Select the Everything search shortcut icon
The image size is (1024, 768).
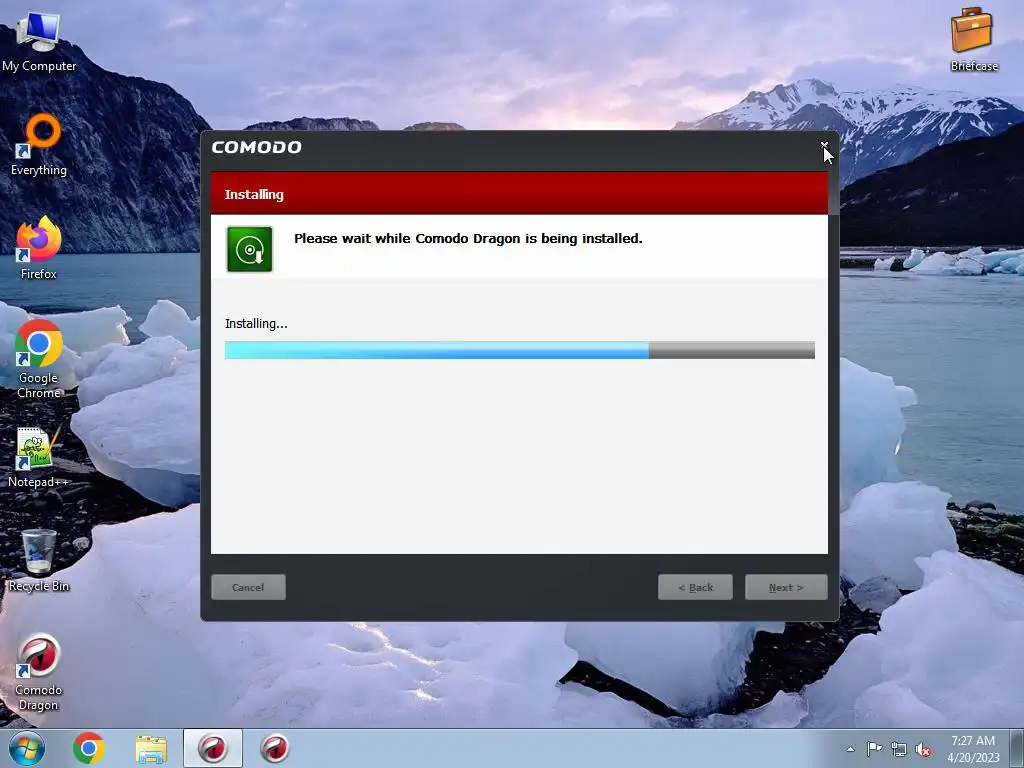pyautogui.click(x=39, y=144)
